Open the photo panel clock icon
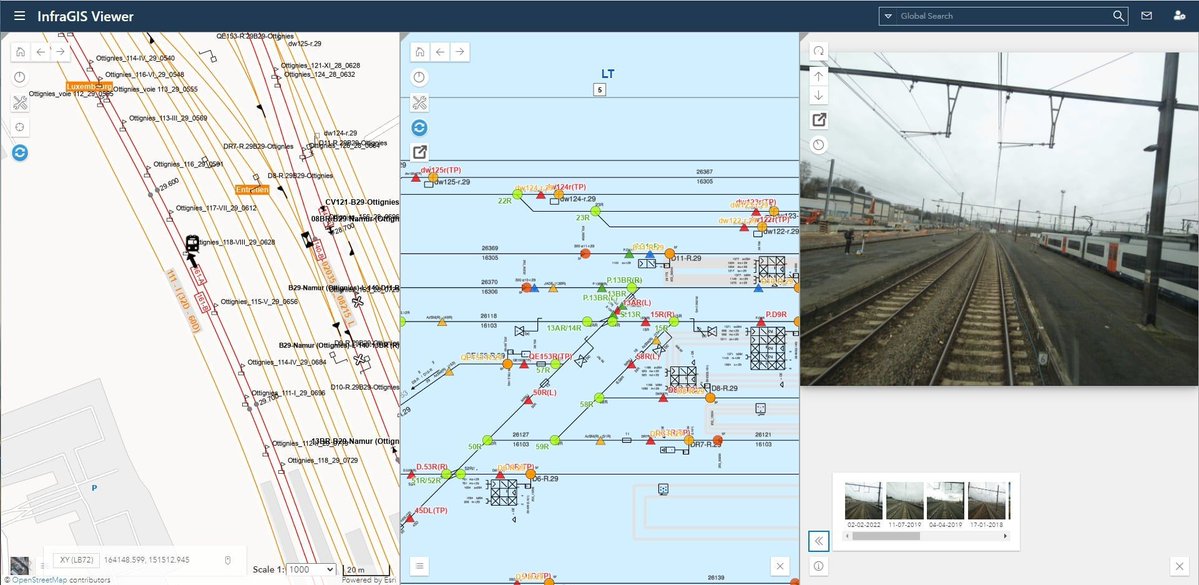The height and width of the screenshot is (585, 1199). [818, 145]
